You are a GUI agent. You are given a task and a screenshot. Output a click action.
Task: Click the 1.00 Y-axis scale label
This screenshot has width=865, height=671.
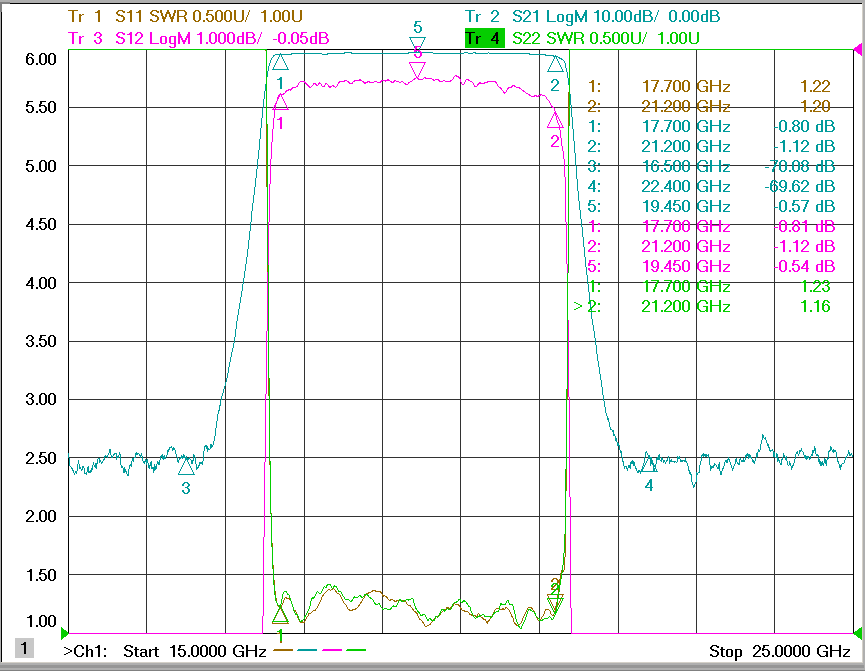coord(41,621)
